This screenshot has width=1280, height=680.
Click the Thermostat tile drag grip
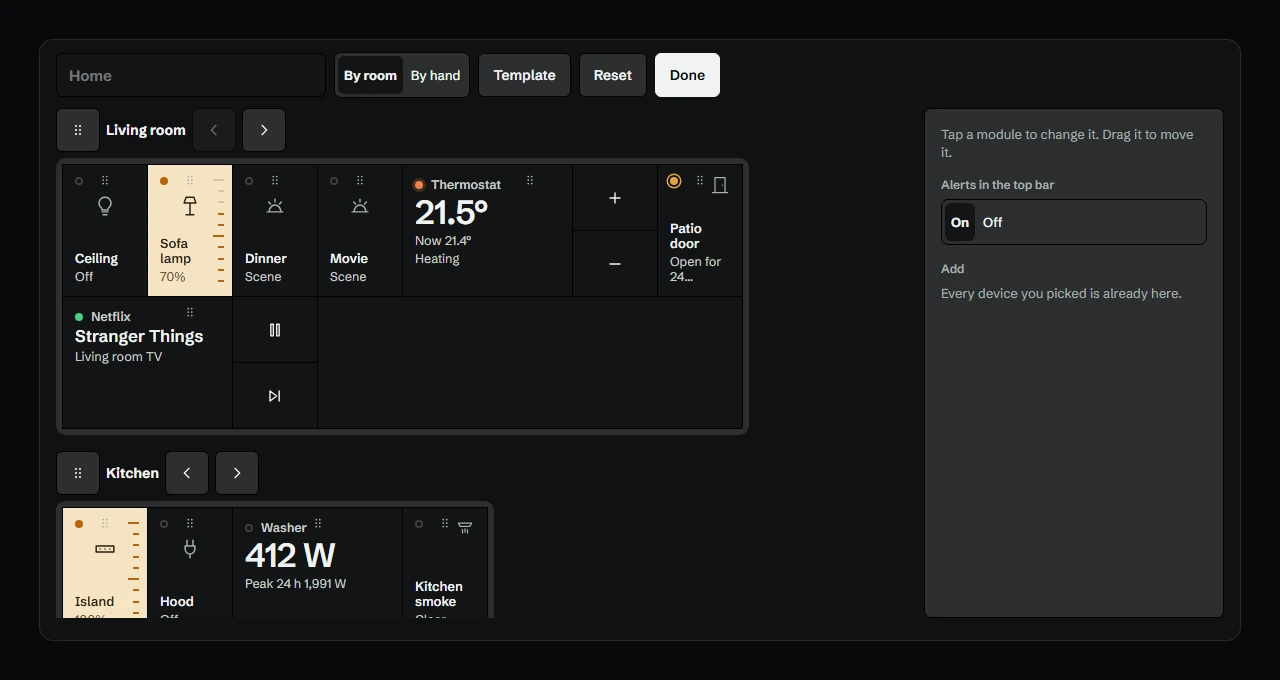(x=530, y=181)
